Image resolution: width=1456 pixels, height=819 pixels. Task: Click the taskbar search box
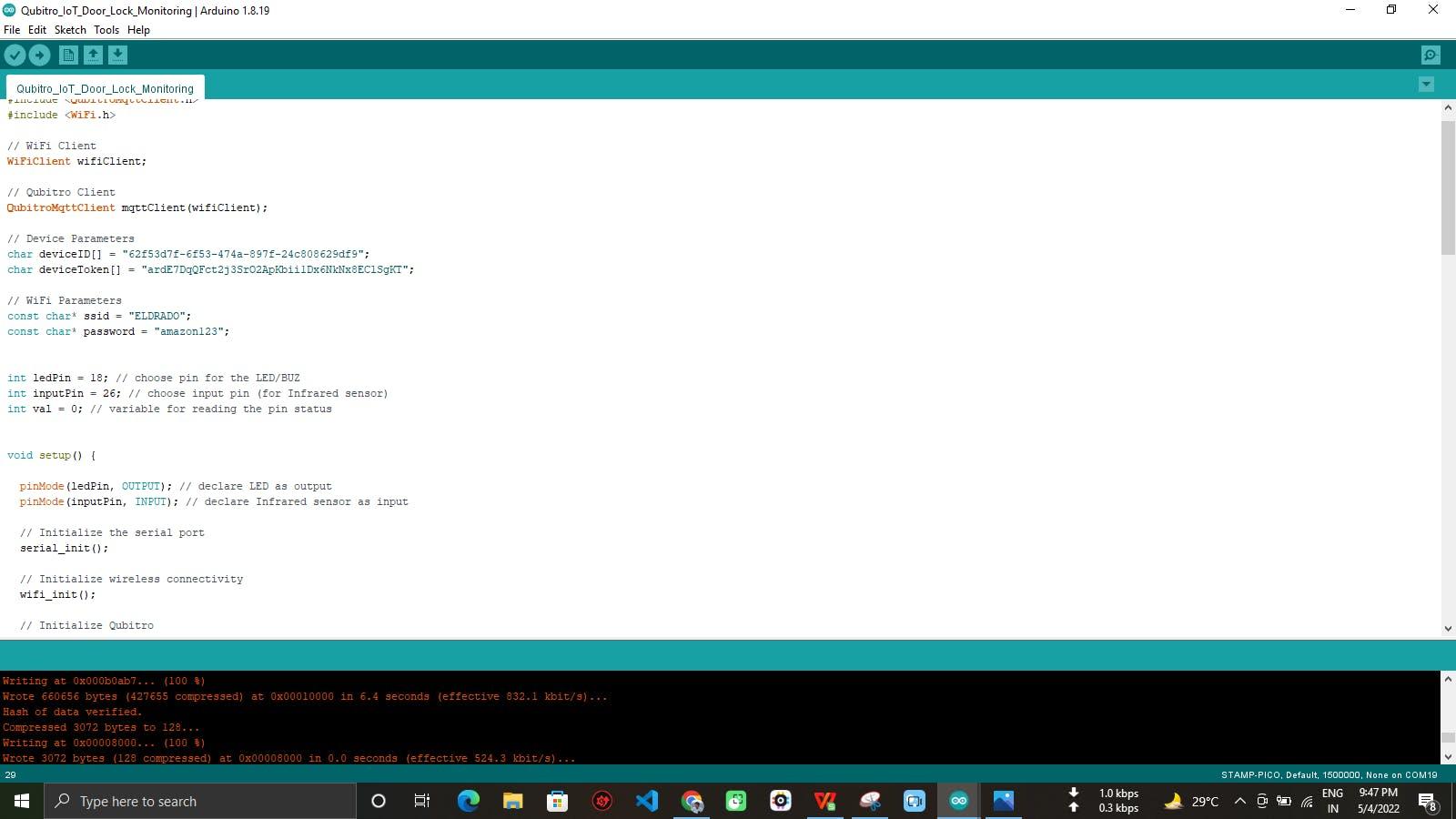pos(200,801)
